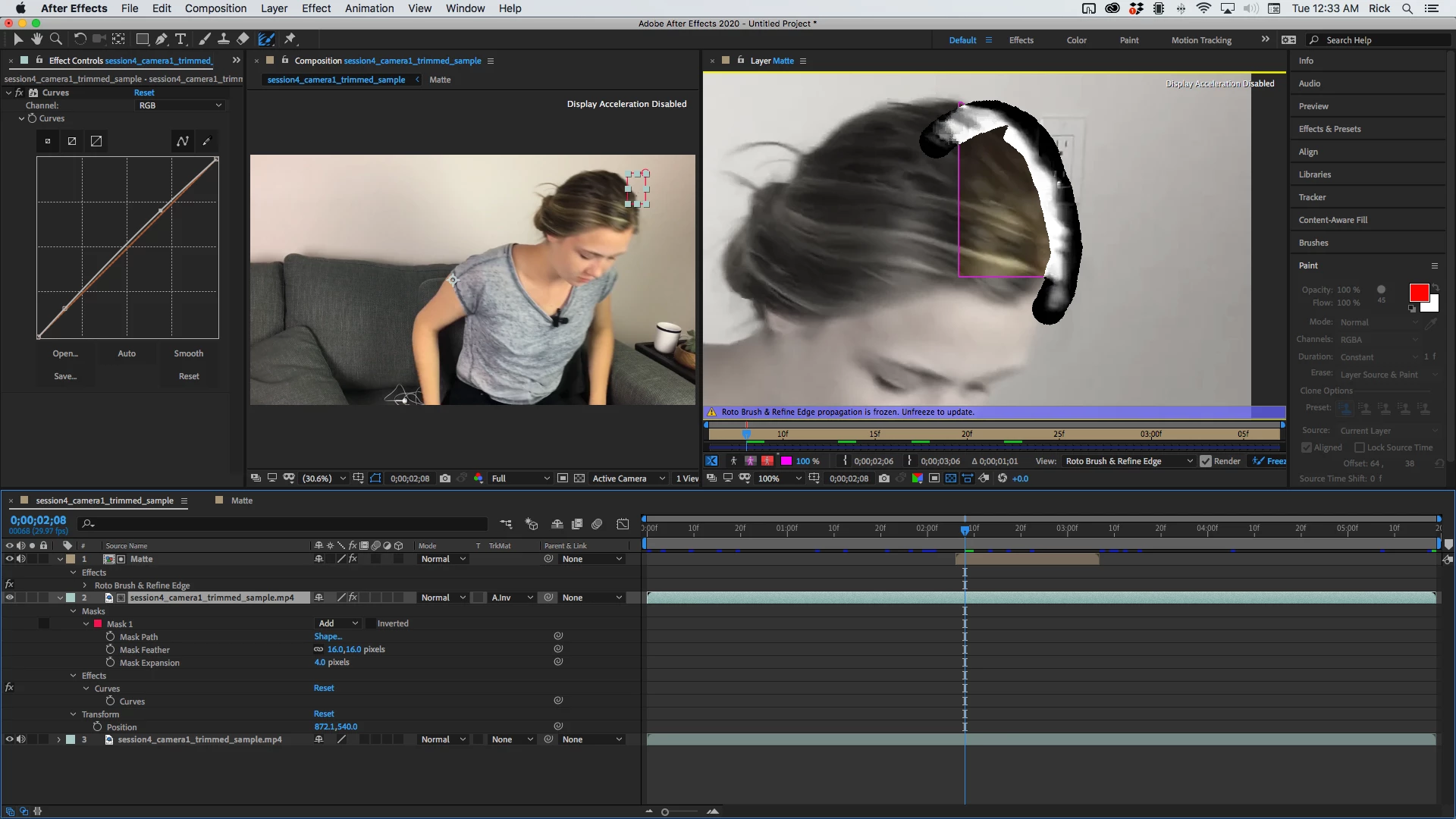Select the Rectangle shape tool

click(142, 39)
